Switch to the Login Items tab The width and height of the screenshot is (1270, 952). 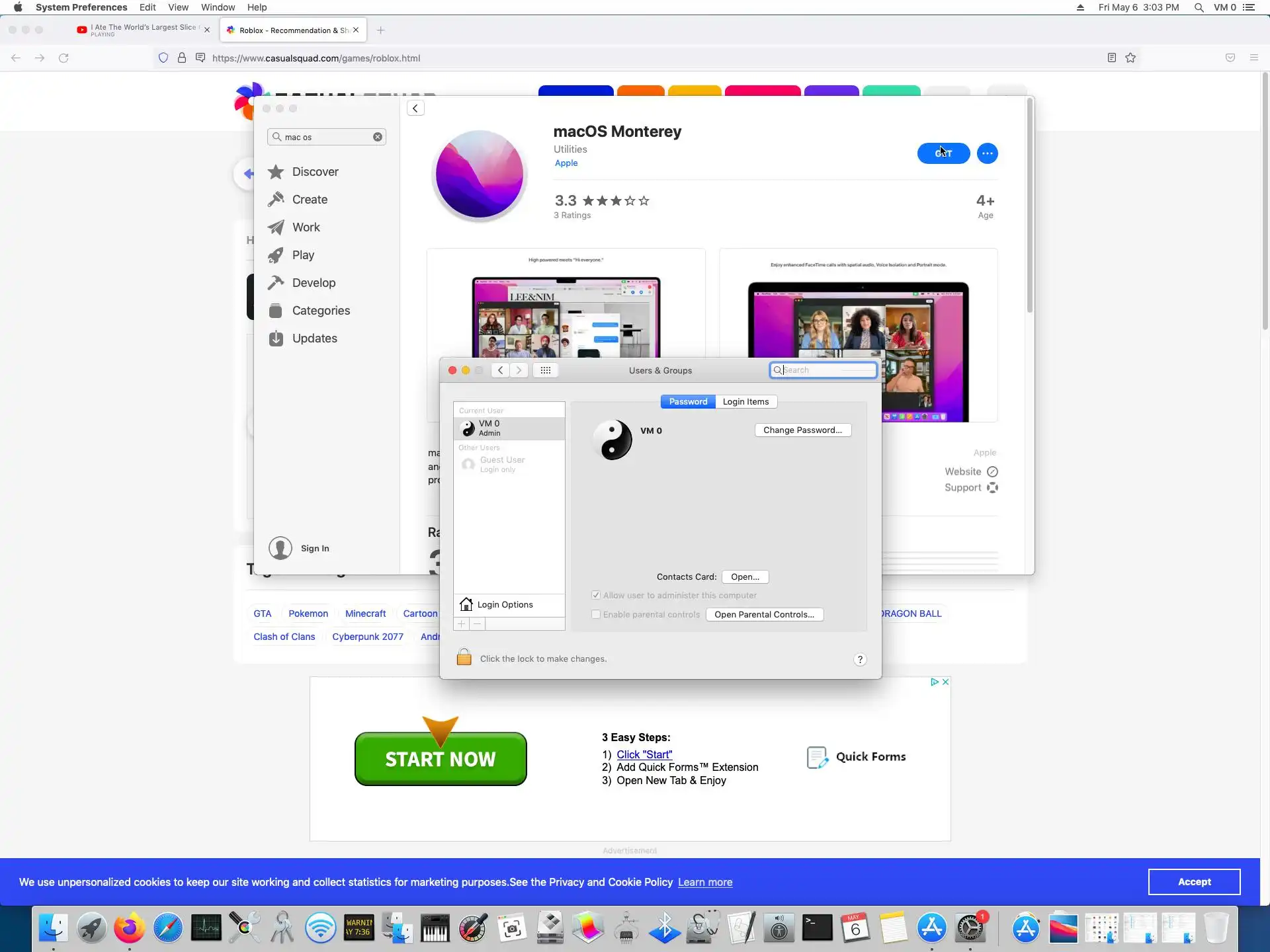coord(745,401)
